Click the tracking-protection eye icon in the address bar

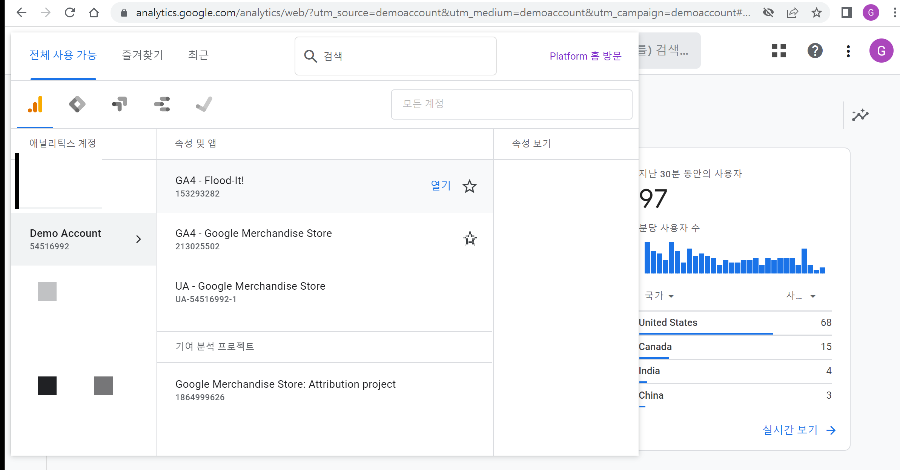(768, 12)
